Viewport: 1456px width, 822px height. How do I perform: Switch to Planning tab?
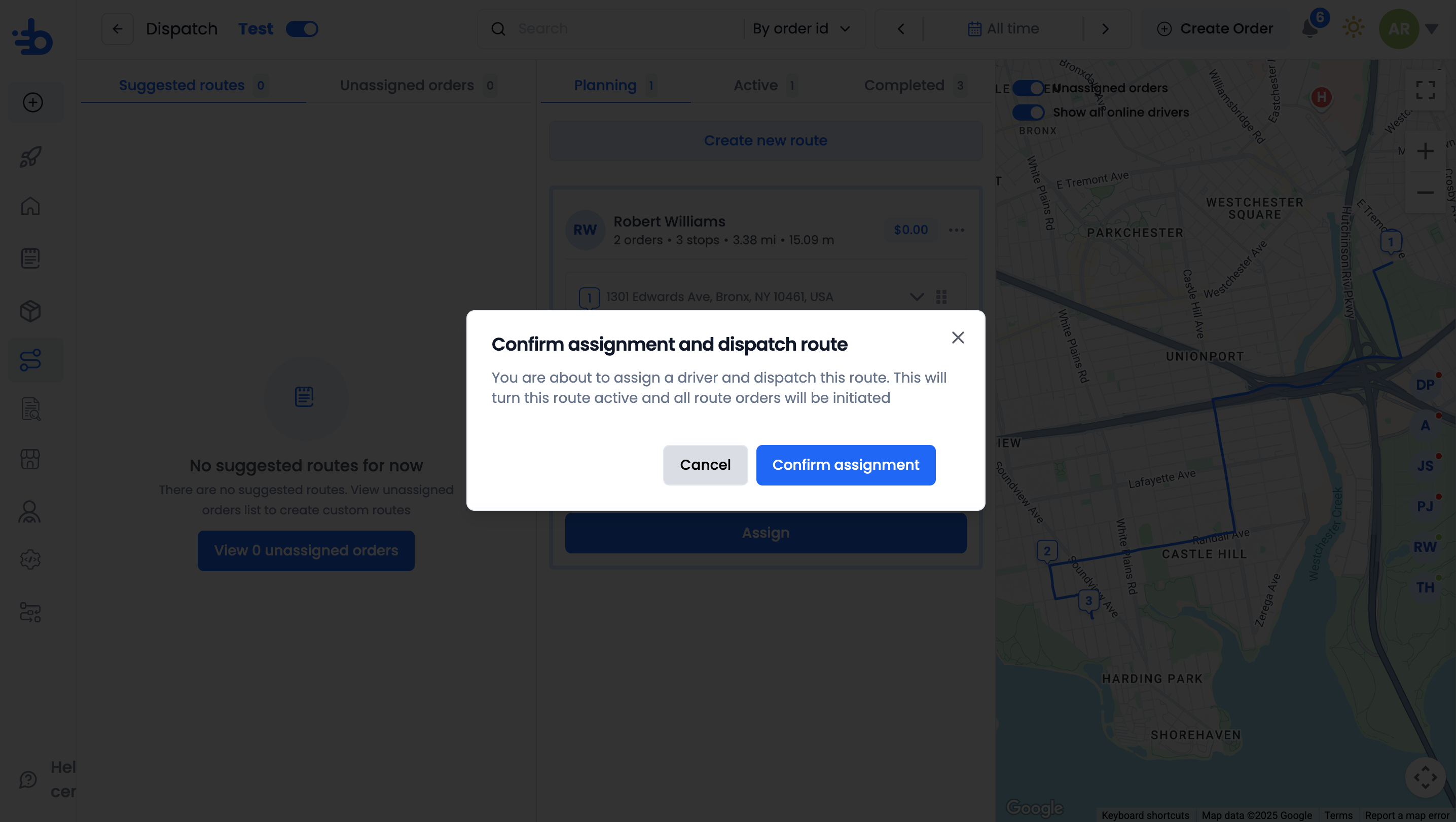pyautogui.click(x=615, y=85)
